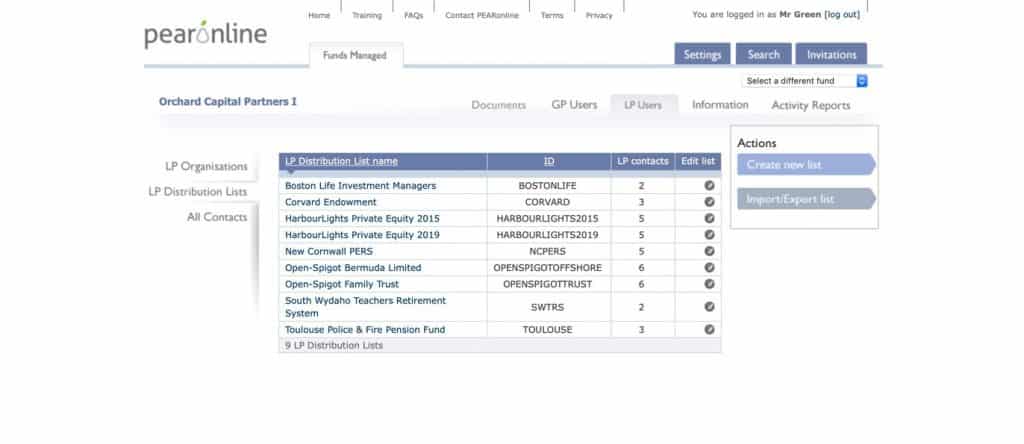Edit the Toulouse Police & Fire list icon
The width and height of the screenshot is (1024, 444).
(x=709, y=329)
